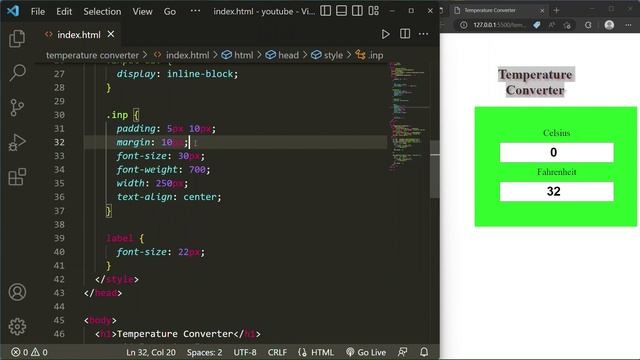Click the style breadcrumb
Viewport: 640px width, 360px height.
(x=333, y=55)
